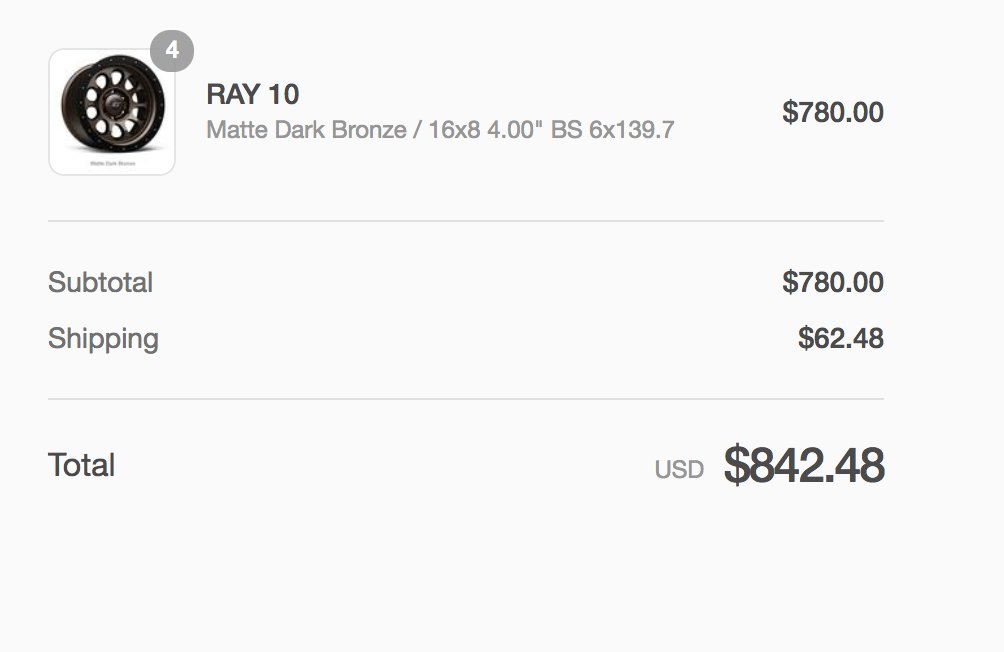
Task: Click the divider line above Total
Action: pyautogui.click(x=466, y=399)
